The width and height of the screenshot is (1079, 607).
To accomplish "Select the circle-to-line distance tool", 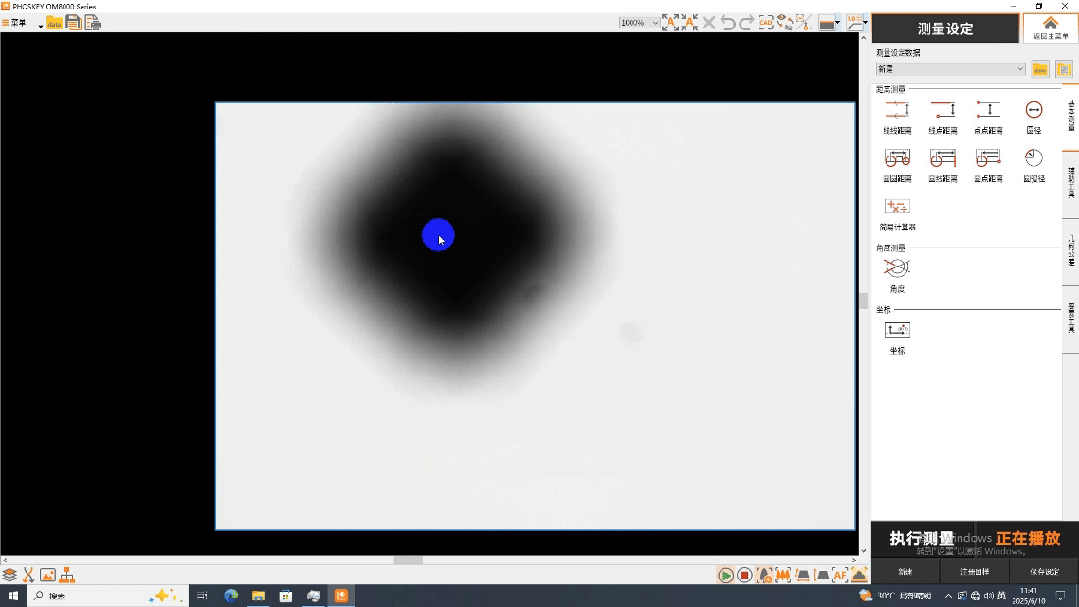I will 943,164.
